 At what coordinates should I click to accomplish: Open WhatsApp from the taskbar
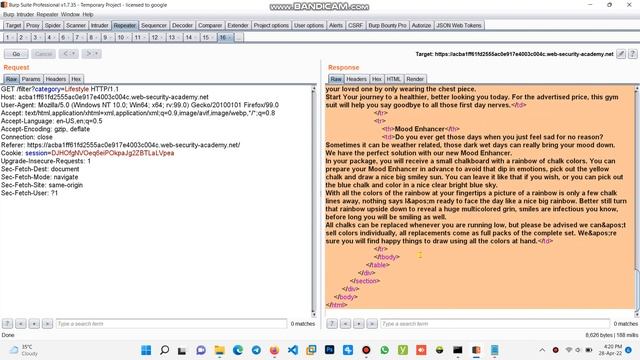pyautogui.click(x=384, y=350)
